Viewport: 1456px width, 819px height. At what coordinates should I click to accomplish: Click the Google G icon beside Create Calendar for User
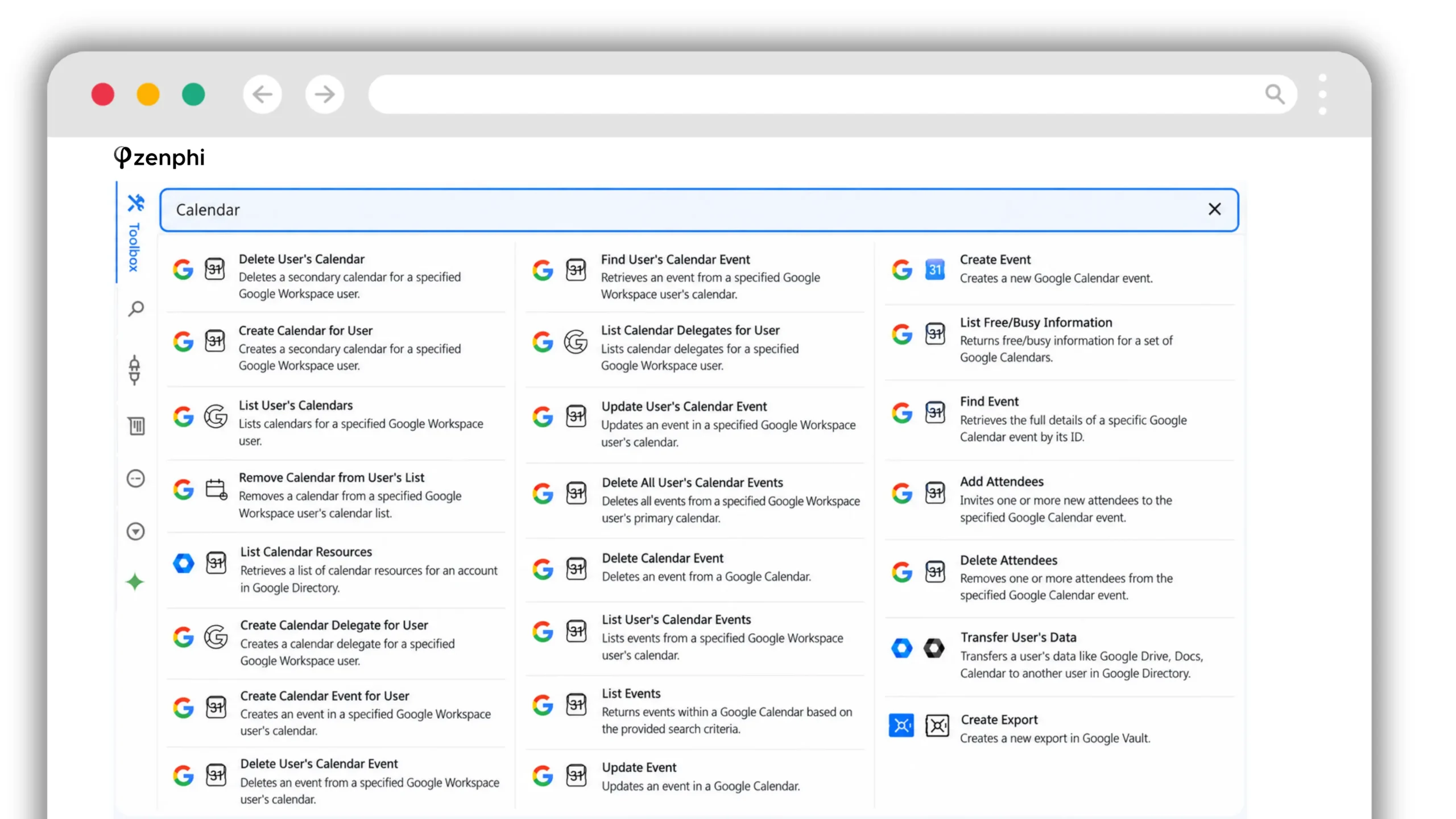point(183,341)
